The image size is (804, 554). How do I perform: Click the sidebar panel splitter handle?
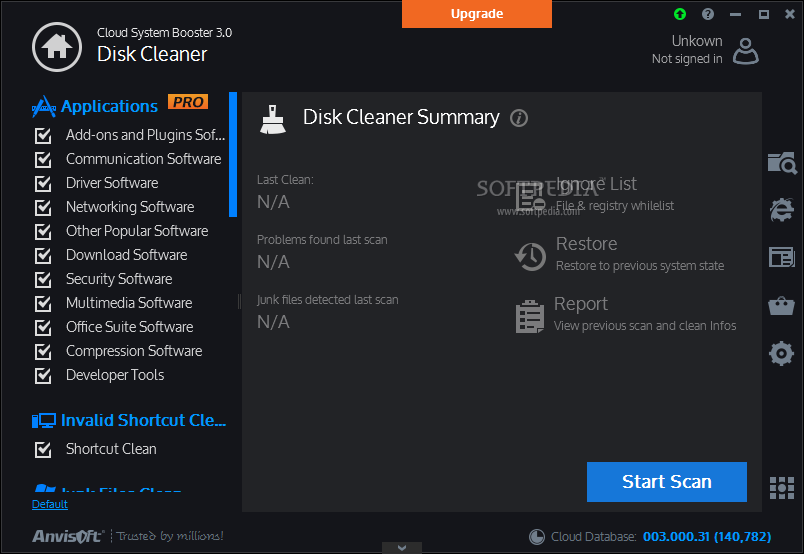point(239,302)
